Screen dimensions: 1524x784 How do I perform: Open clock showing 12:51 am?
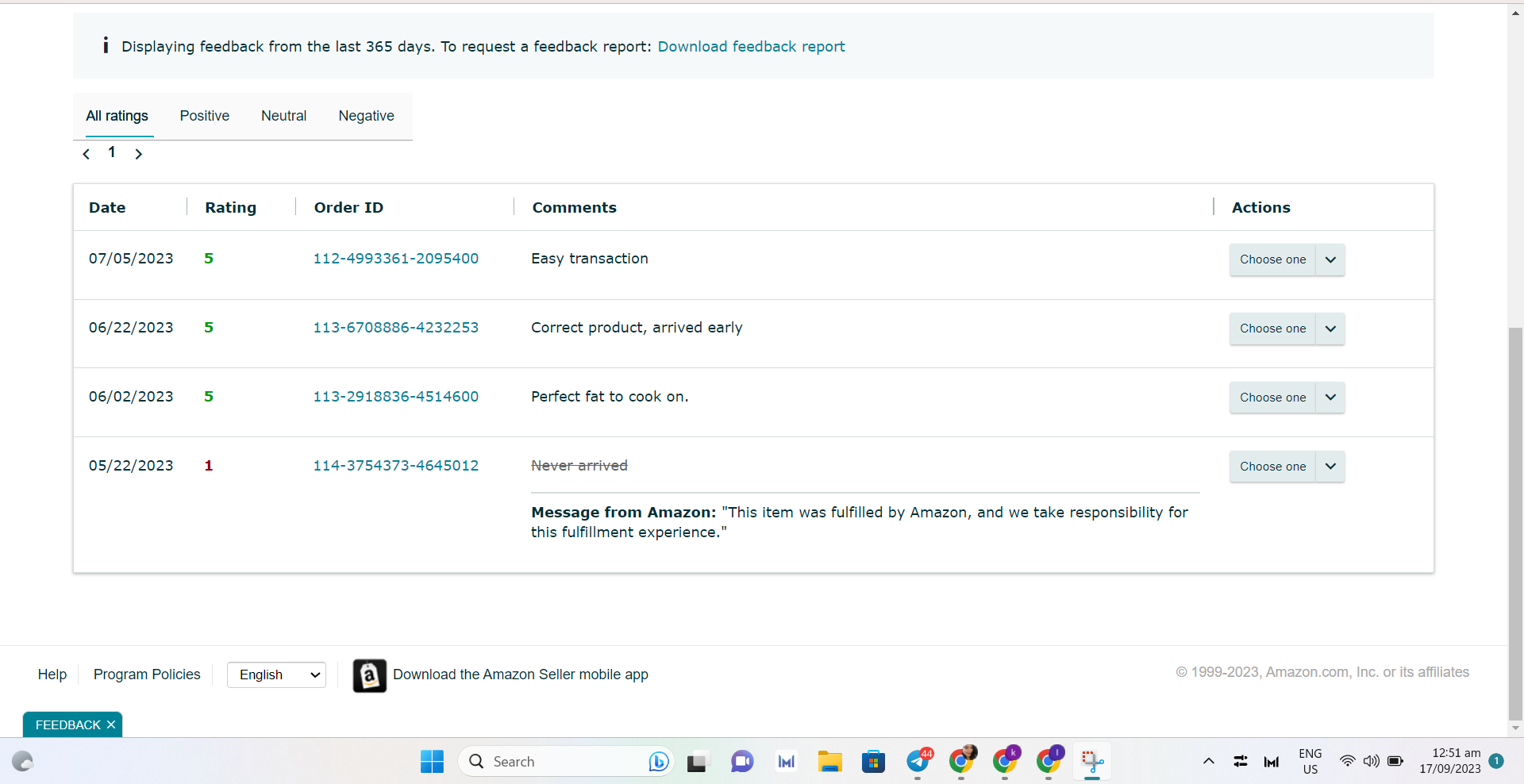(x=1450, y=761)
